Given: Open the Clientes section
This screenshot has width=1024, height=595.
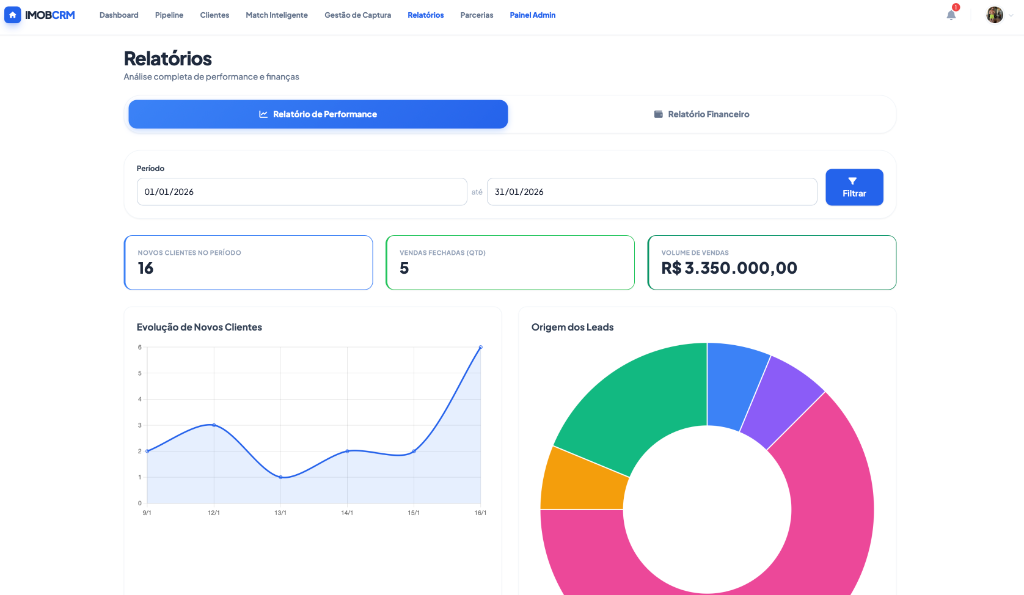Looking at the screenshot, I should 214,15.
